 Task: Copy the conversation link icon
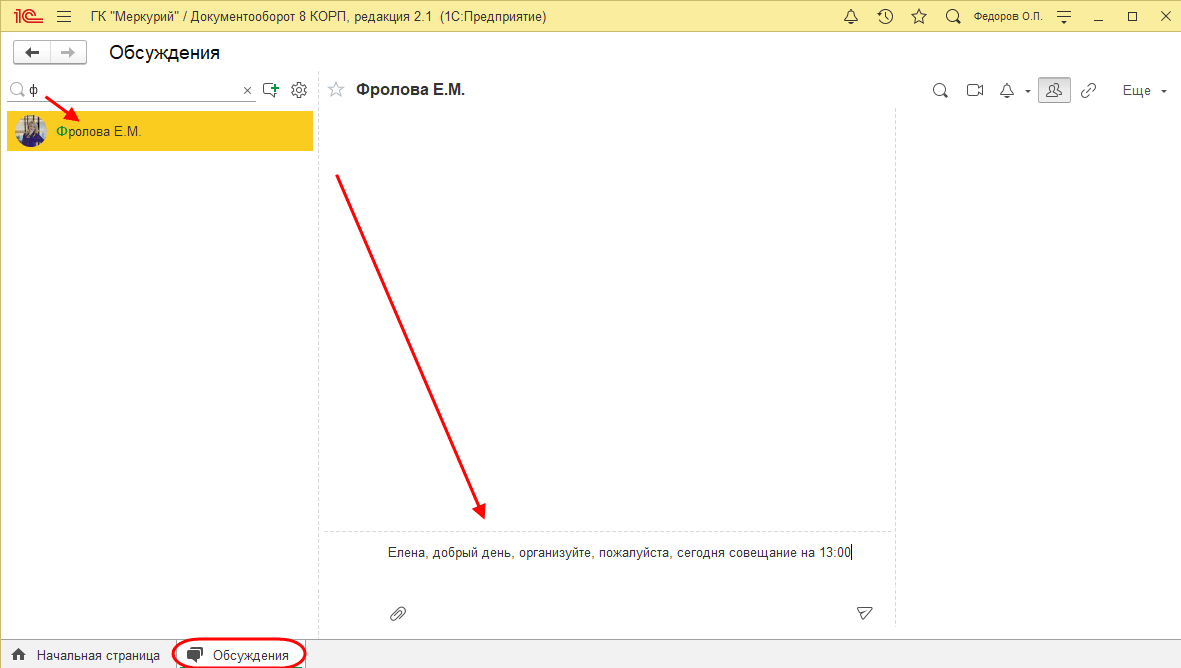(x=1088, y=90)
